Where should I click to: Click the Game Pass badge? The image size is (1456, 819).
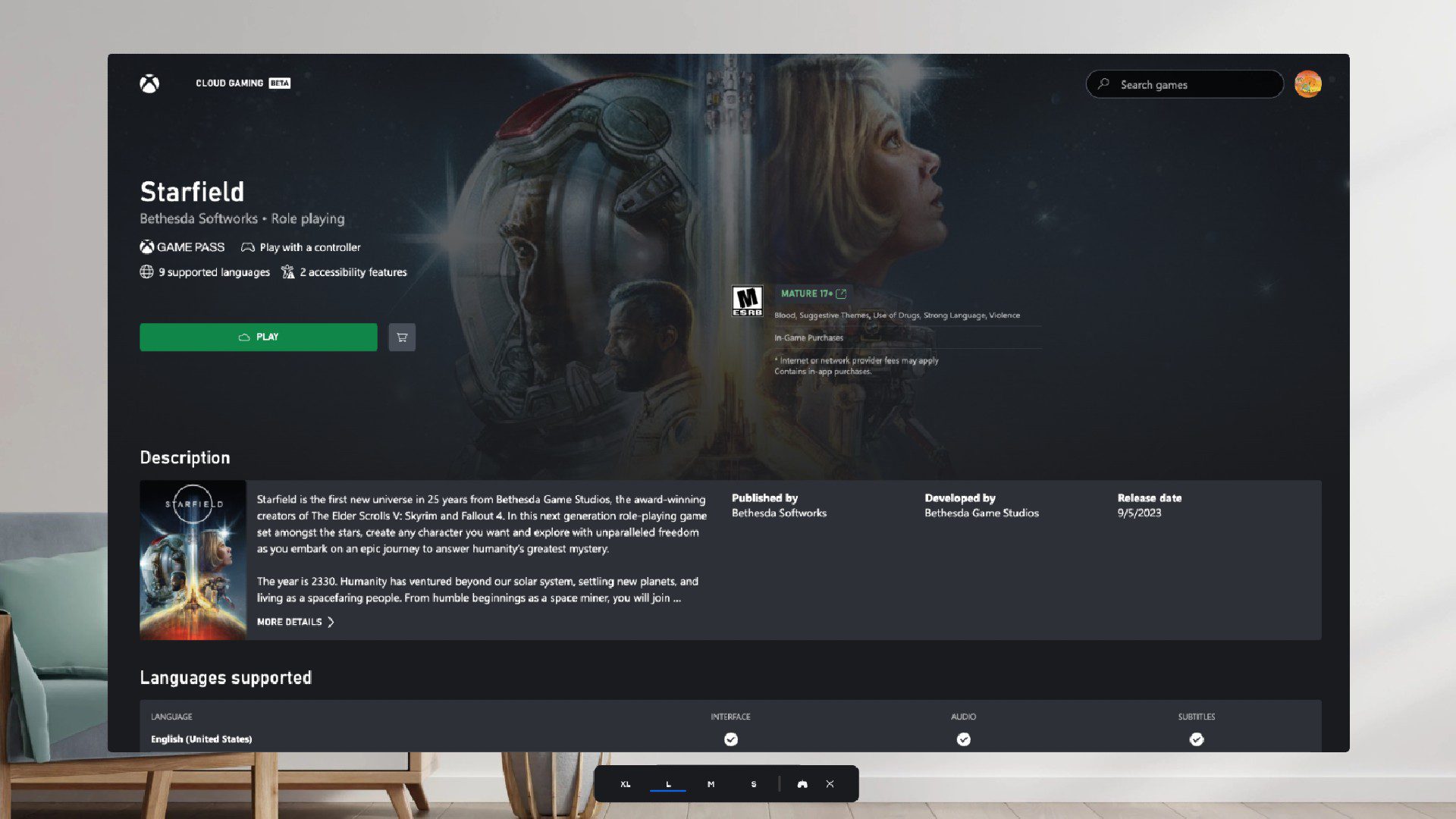coord(182,247)
